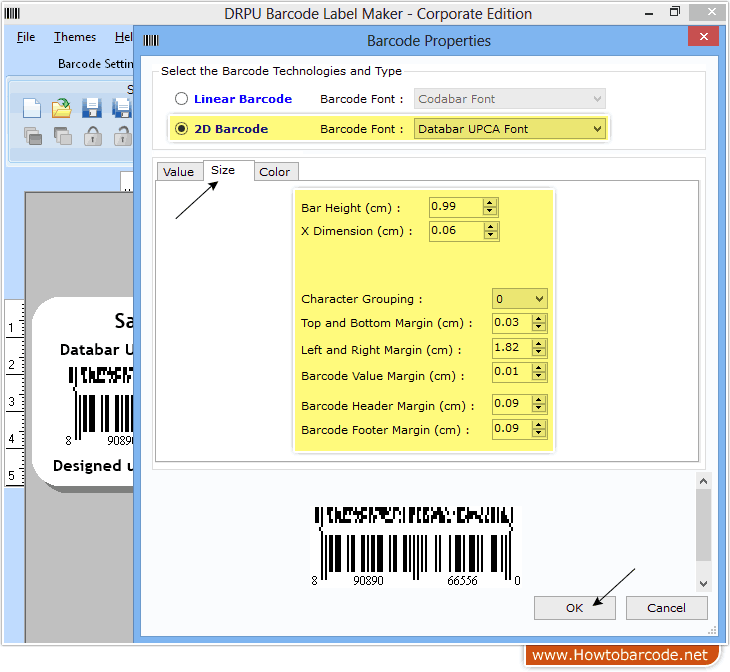The width and height of the screenshot is (730, 672).
Task: Click the Left and Right Margin field
Action: 512,348
